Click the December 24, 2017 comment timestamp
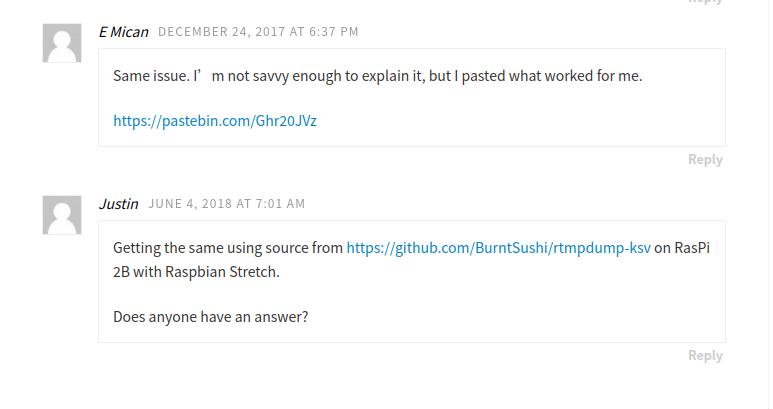Screen dimensions: 773x409 [258, 32]
